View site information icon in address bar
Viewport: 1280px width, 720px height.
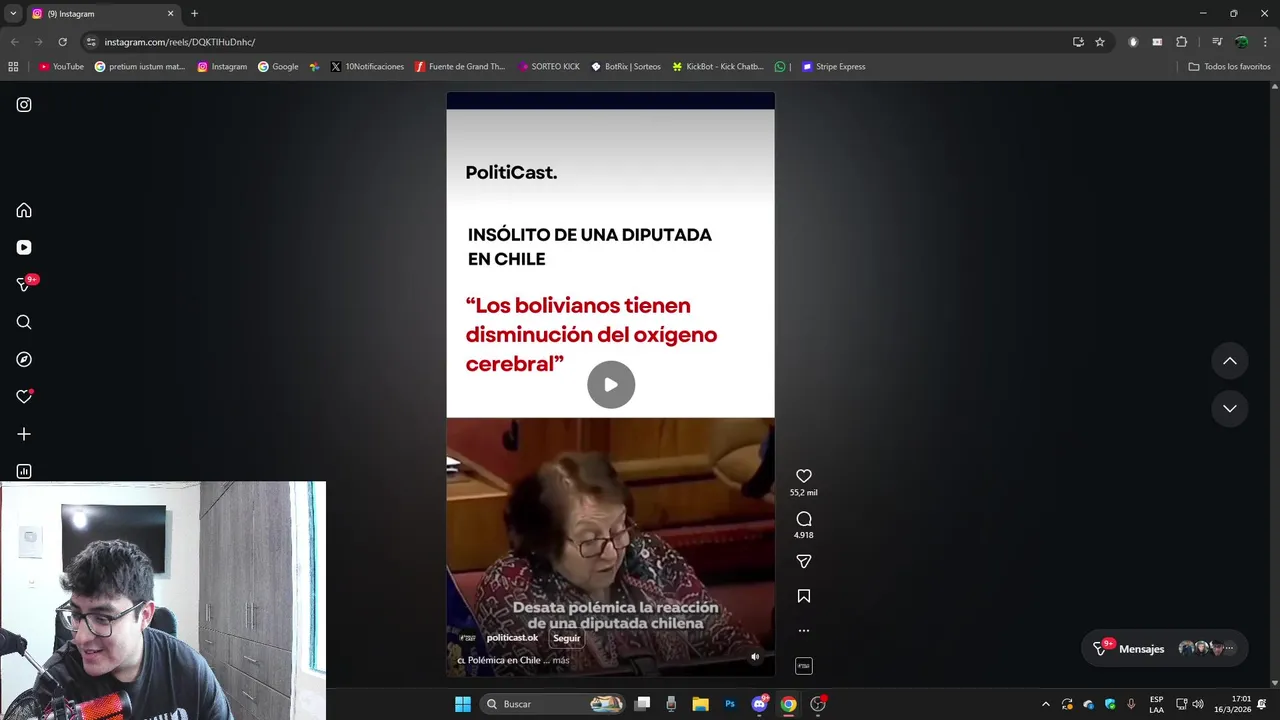coord(91,42)
